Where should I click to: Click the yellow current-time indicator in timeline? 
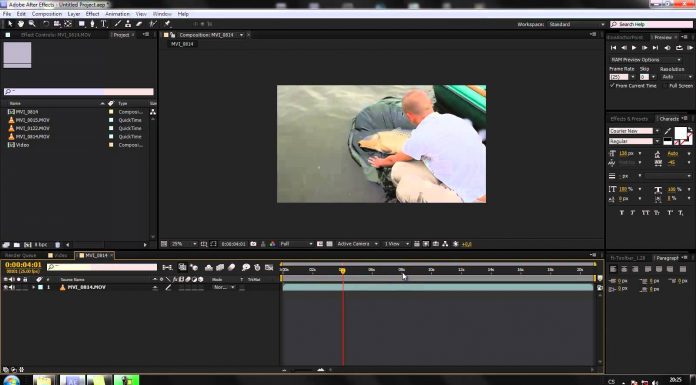tap(343, 270)
